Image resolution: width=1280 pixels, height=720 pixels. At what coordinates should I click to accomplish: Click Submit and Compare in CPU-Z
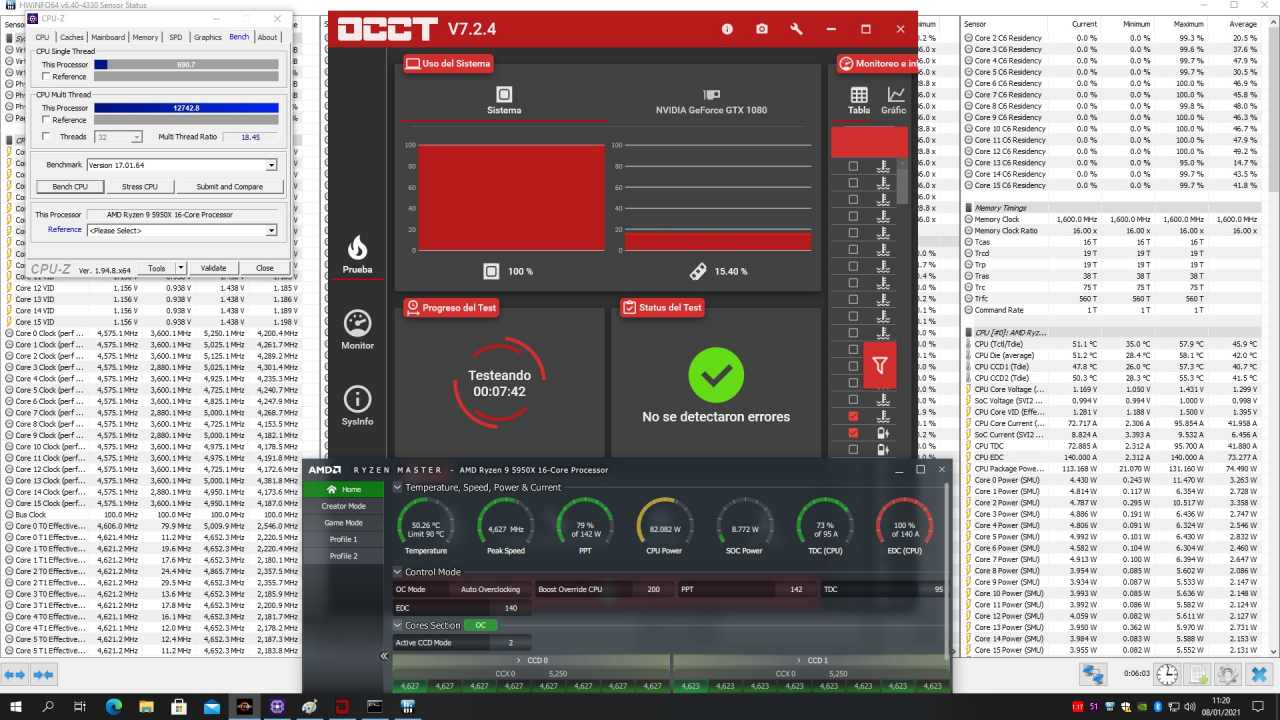click(230, 186)
